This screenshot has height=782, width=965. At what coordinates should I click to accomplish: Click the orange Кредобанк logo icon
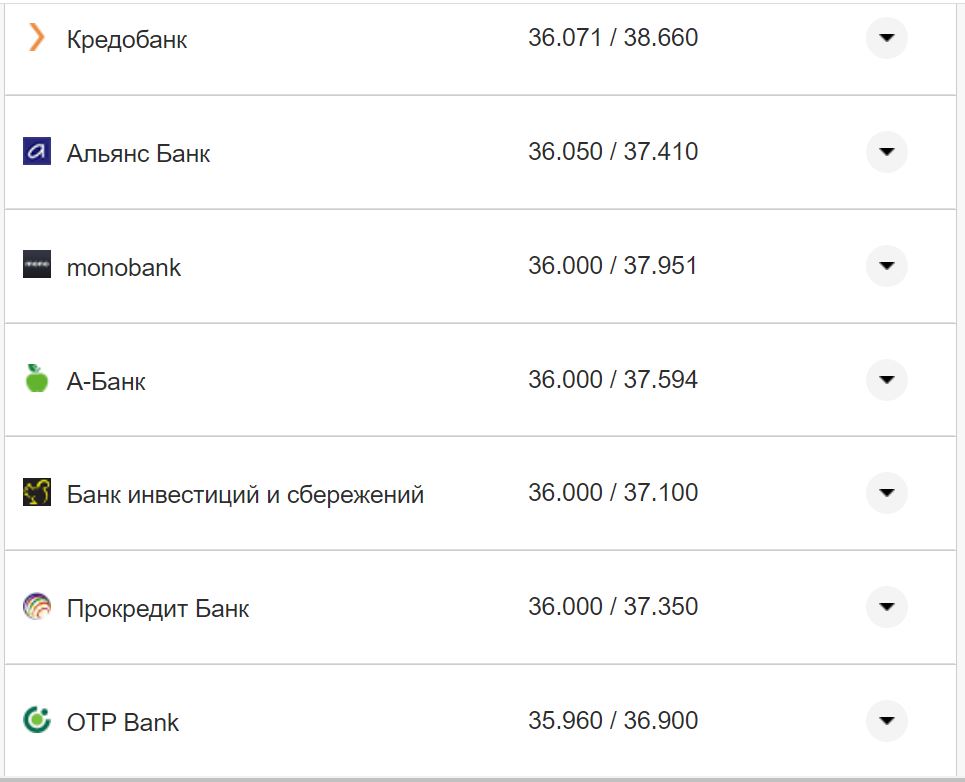tap(37, 38)
